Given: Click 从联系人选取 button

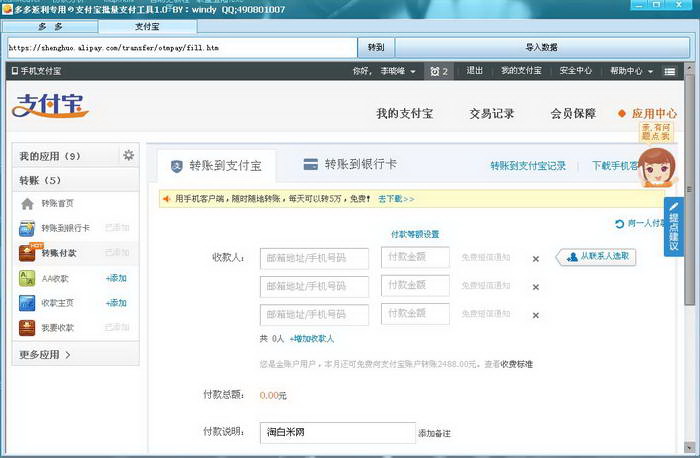Looking at the screenshot, I should [596, 257].
